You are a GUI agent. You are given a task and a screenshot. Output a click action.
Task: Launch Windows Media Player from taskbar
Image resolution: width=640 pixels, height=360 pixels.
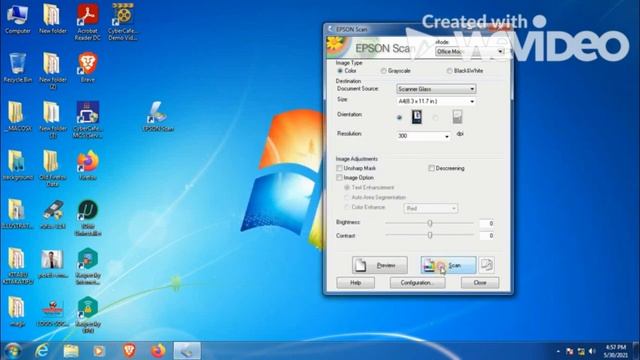pos(99,351)
